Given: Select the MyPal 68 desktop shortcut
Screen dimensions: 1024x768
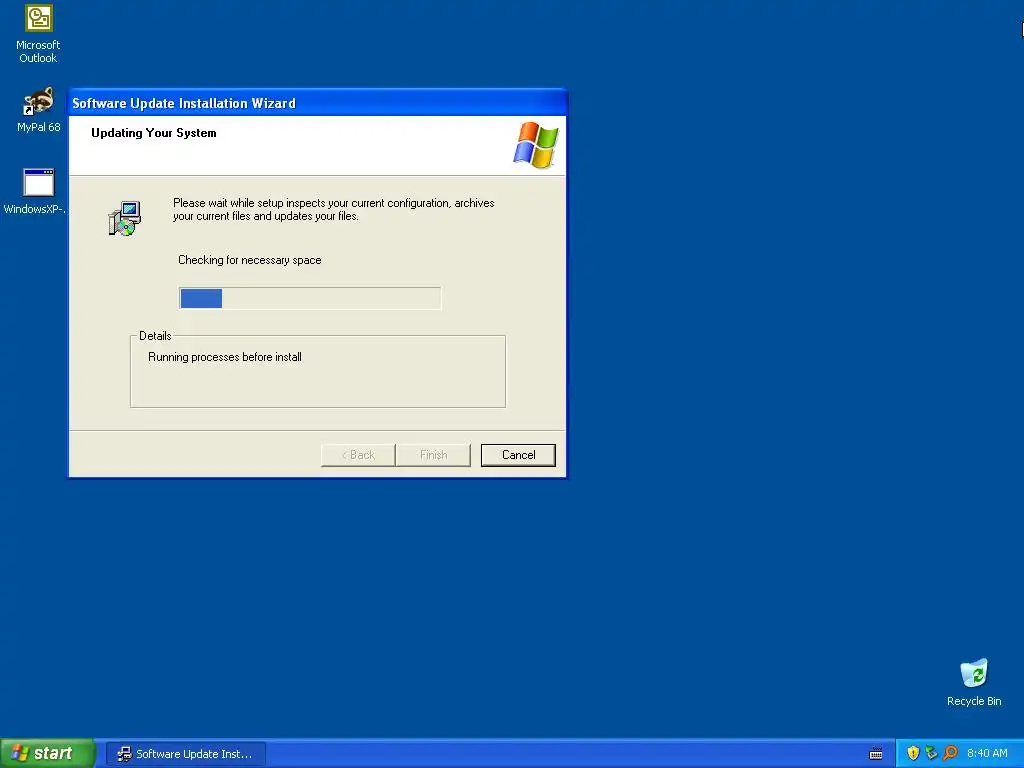Looking at the screenshot, I should [38, 110].
